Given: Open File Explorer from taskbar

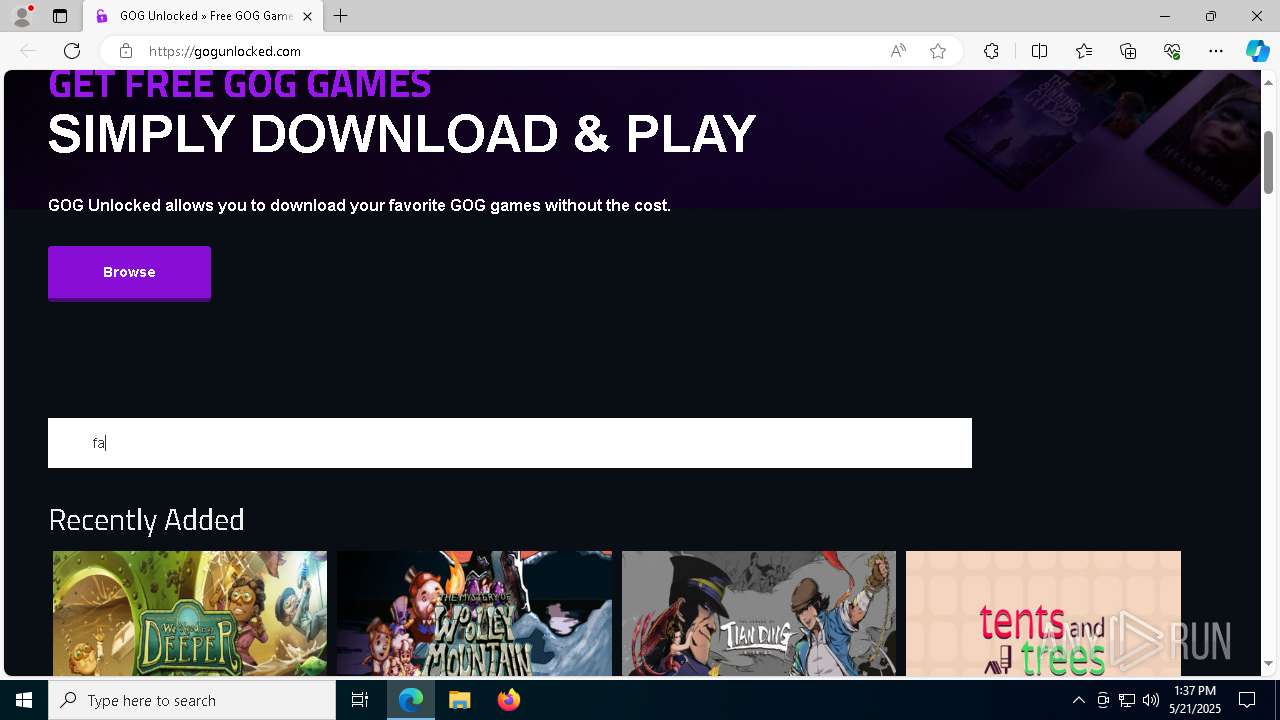Looking at the screenshot, I should (459, 700).
